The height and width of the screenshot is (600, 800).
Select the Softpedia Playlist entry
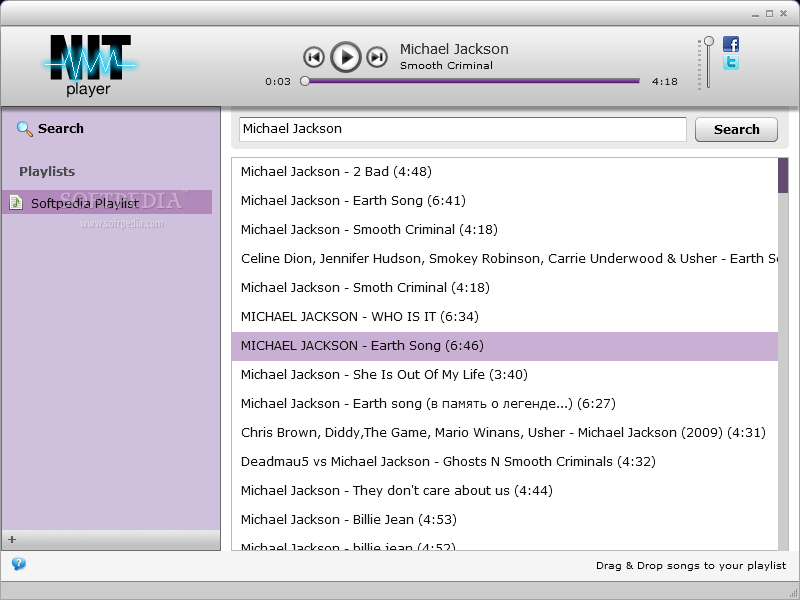coord(107,202)
